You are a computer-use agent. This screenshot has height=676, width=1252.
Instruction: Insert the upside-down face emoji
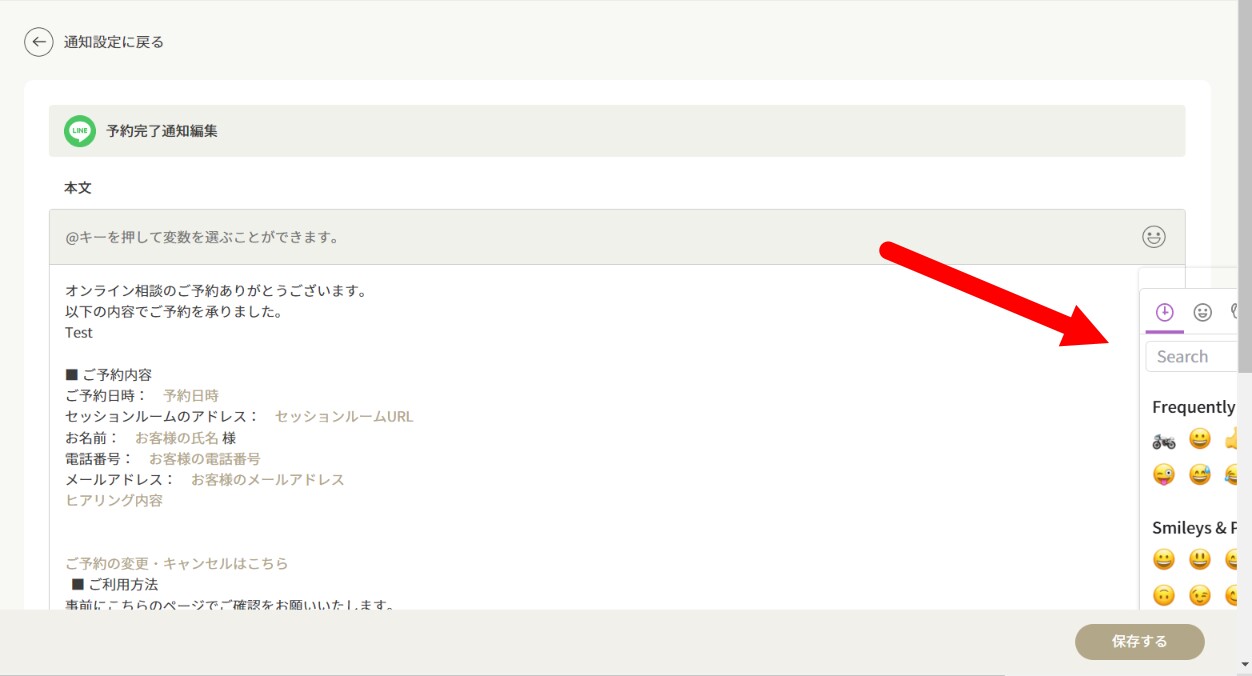(1164, 596)
